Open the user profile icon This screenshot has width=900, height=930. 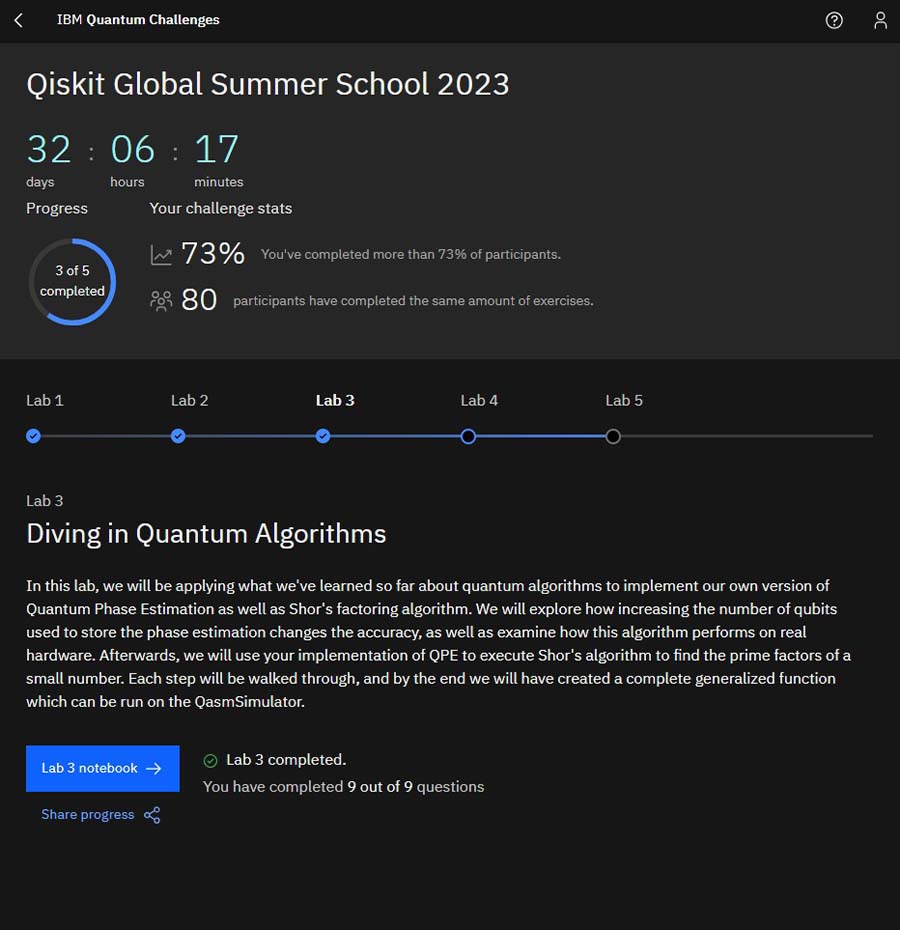(880, 21)
